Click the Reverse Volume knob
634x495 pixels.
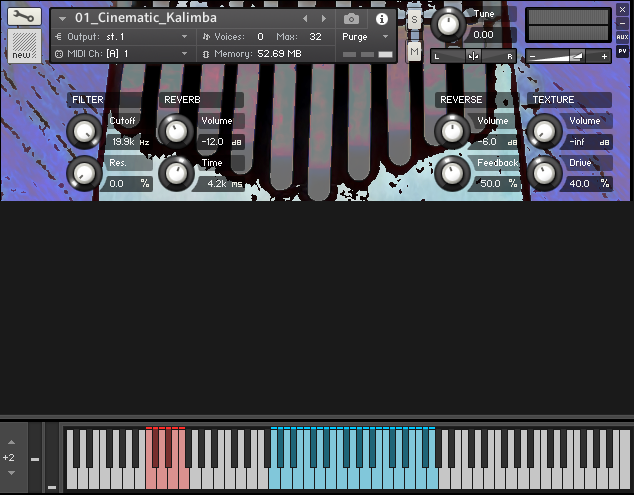click(452, 131)
